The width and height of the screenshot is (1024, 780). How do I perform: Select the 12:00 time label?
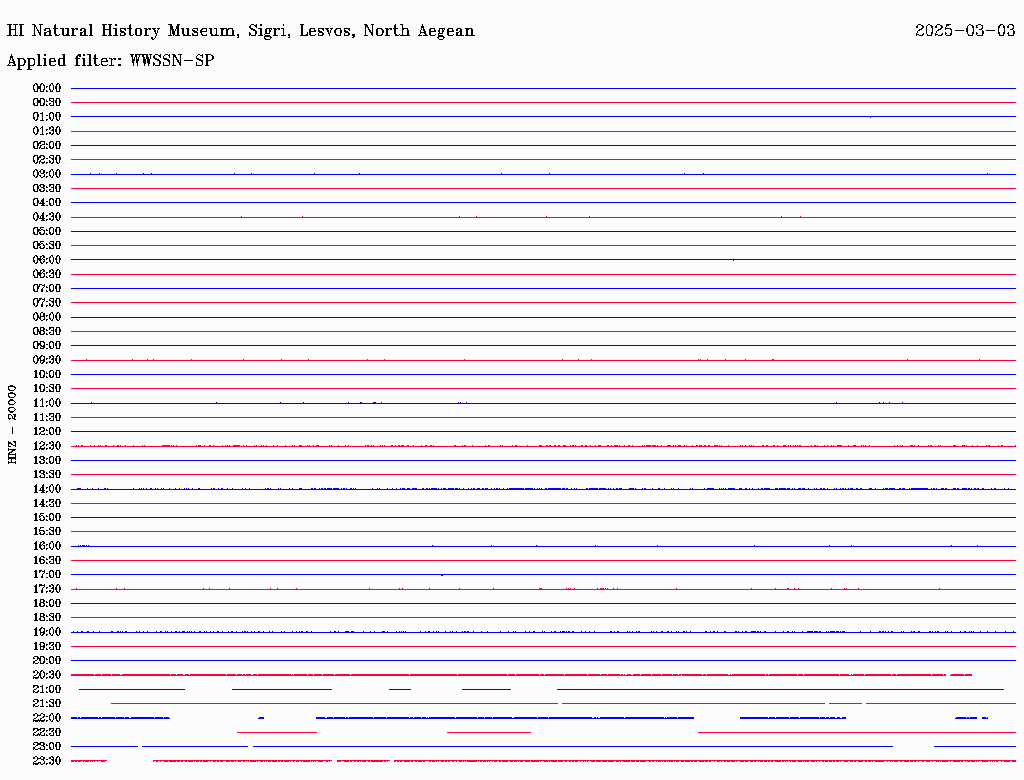47,432
